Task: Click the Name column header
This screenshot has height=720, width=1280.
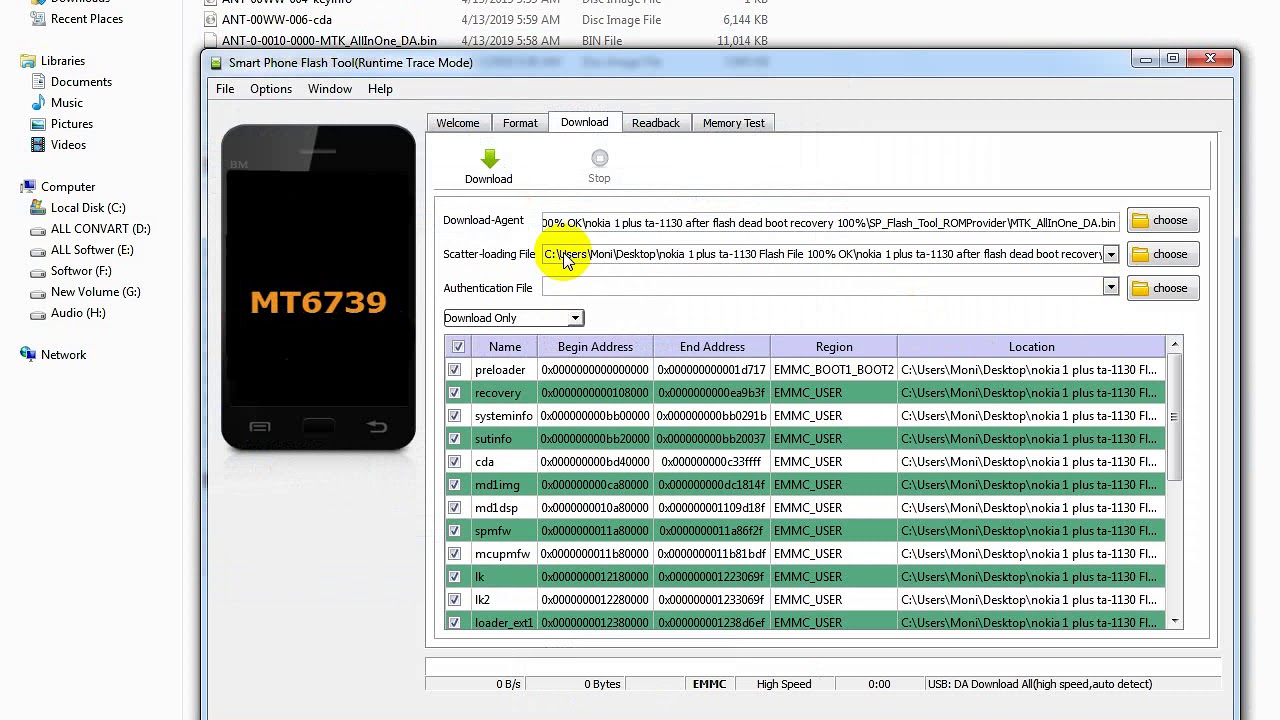Action: (505, 347)
